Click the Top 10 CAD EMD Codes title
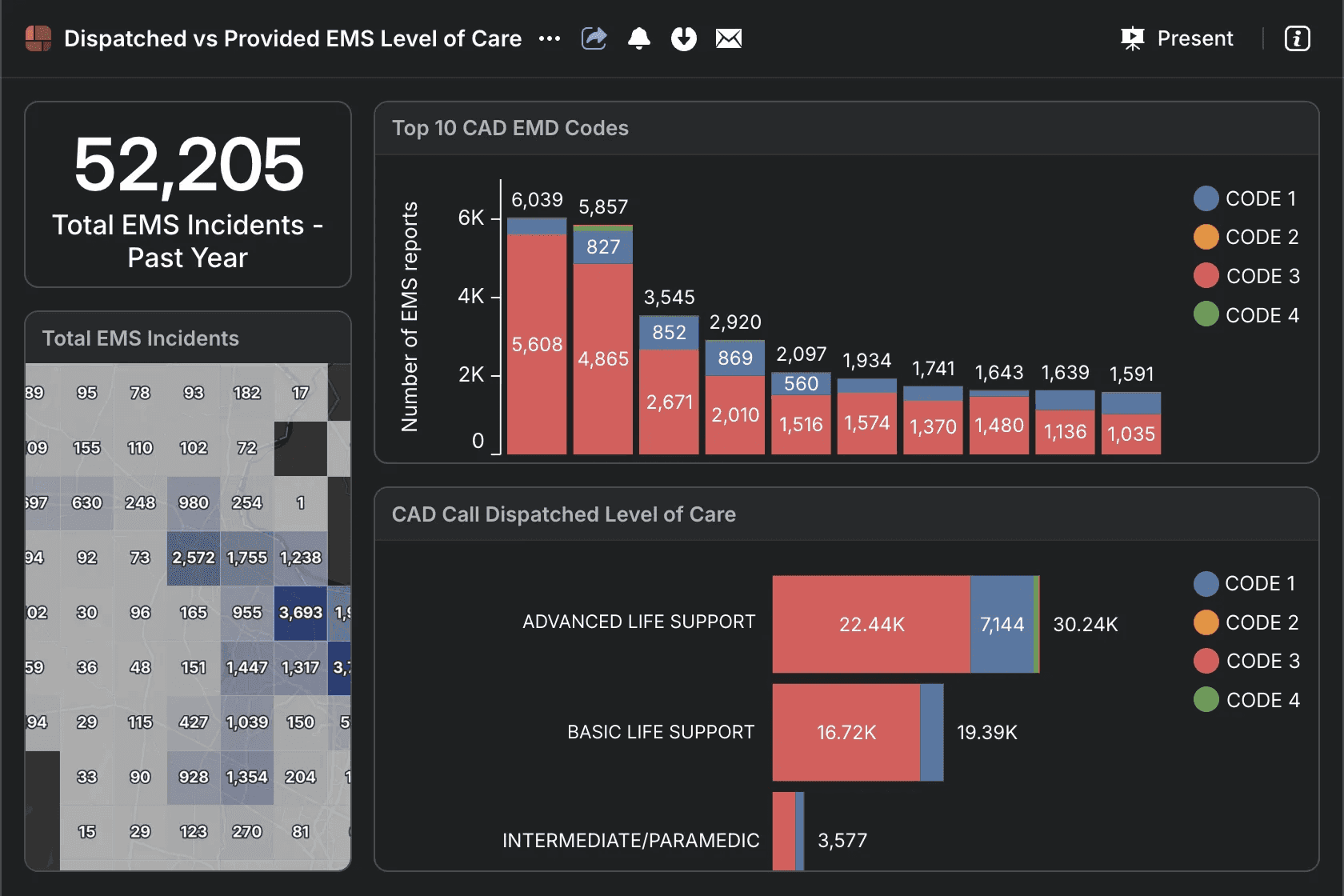This screenshot has height=896, width=1344. point(510,128)
